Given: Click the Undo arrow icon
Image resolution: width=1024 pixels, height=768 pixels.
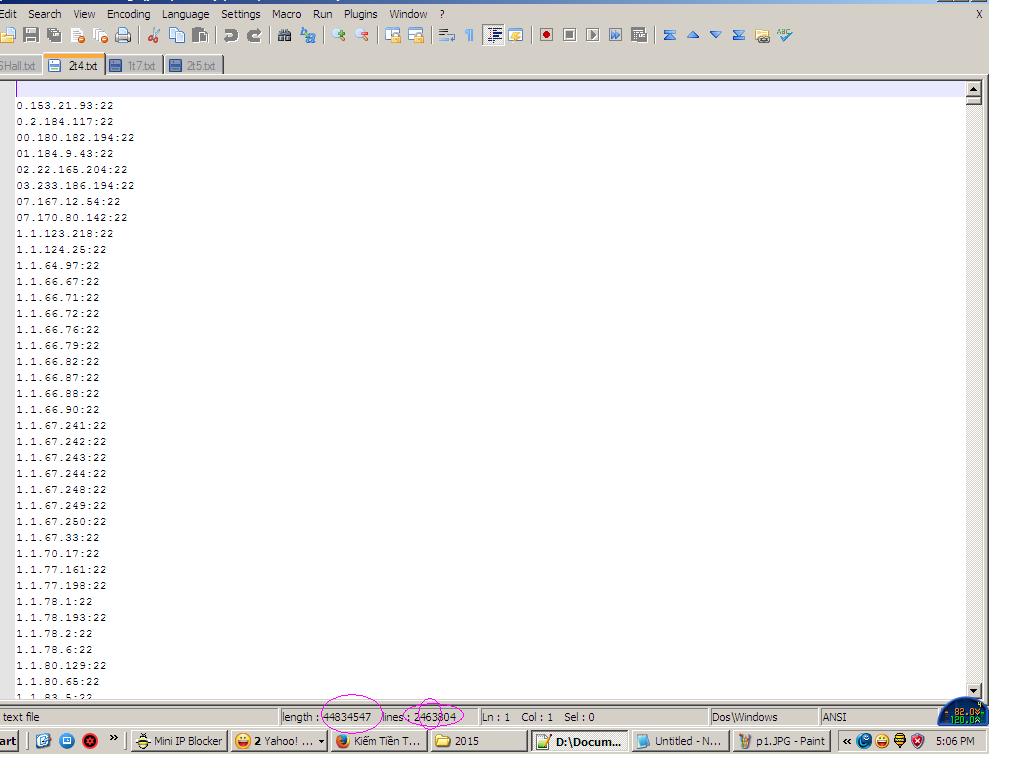Looking at the screenshot, I should [x=231, y=35].
